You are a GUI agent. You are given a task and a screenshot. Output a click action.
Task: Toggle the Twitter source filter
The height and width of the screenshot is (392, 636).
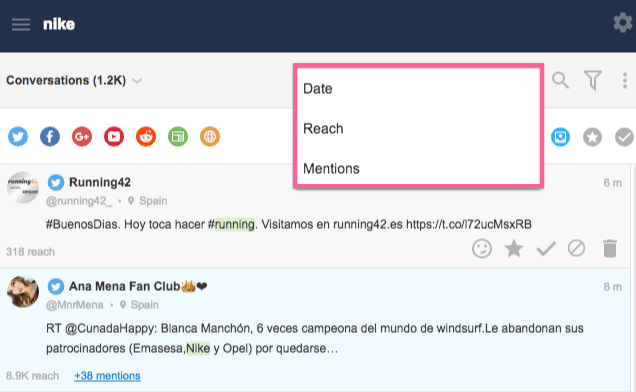click(x=18, y=136)
